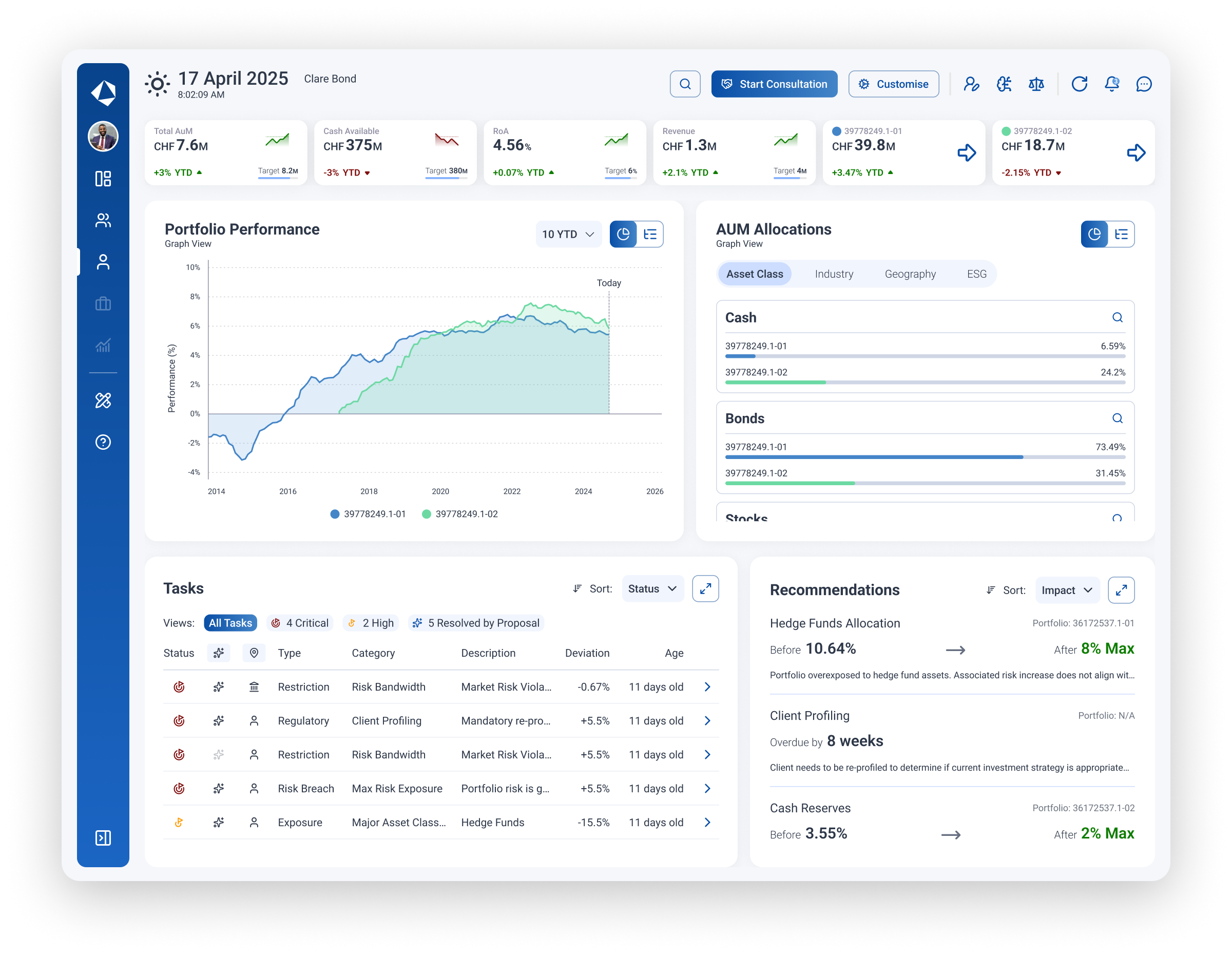Change the Tasks sort from Status dropdown
The height and width of the screenshot is (955, 1232).
(652, 588)
